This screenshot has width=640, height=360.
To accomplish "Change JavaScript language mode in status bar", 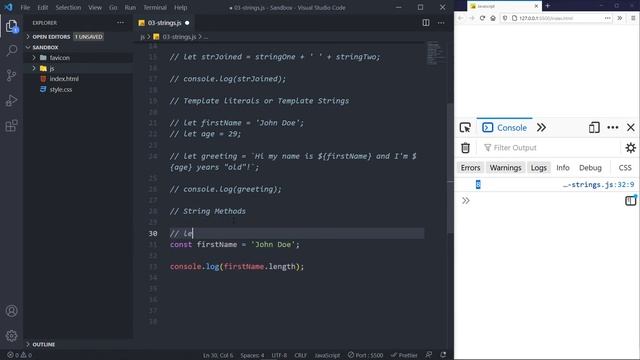I will click(x=327, y=355).
